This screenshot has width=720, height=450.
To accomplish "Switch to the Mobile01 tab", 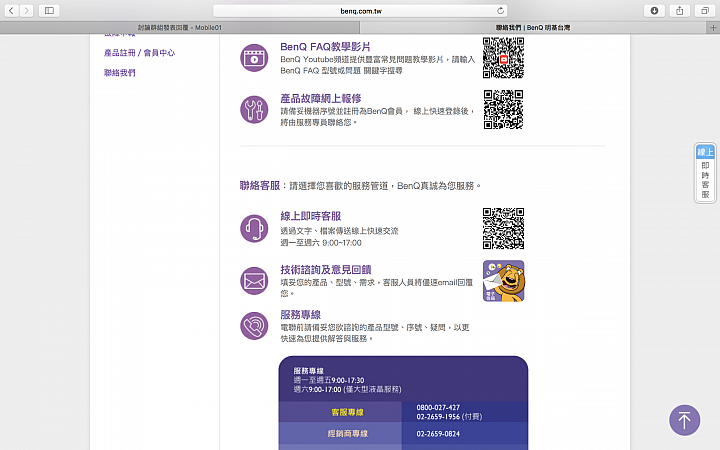I will point(180,28).
